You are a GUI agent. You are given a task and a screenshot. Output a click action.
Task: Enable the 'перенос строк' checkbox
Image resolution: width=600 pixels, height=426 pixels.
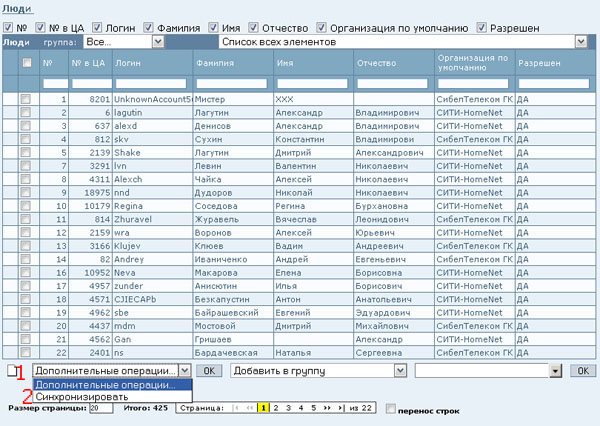coord(390,409)
